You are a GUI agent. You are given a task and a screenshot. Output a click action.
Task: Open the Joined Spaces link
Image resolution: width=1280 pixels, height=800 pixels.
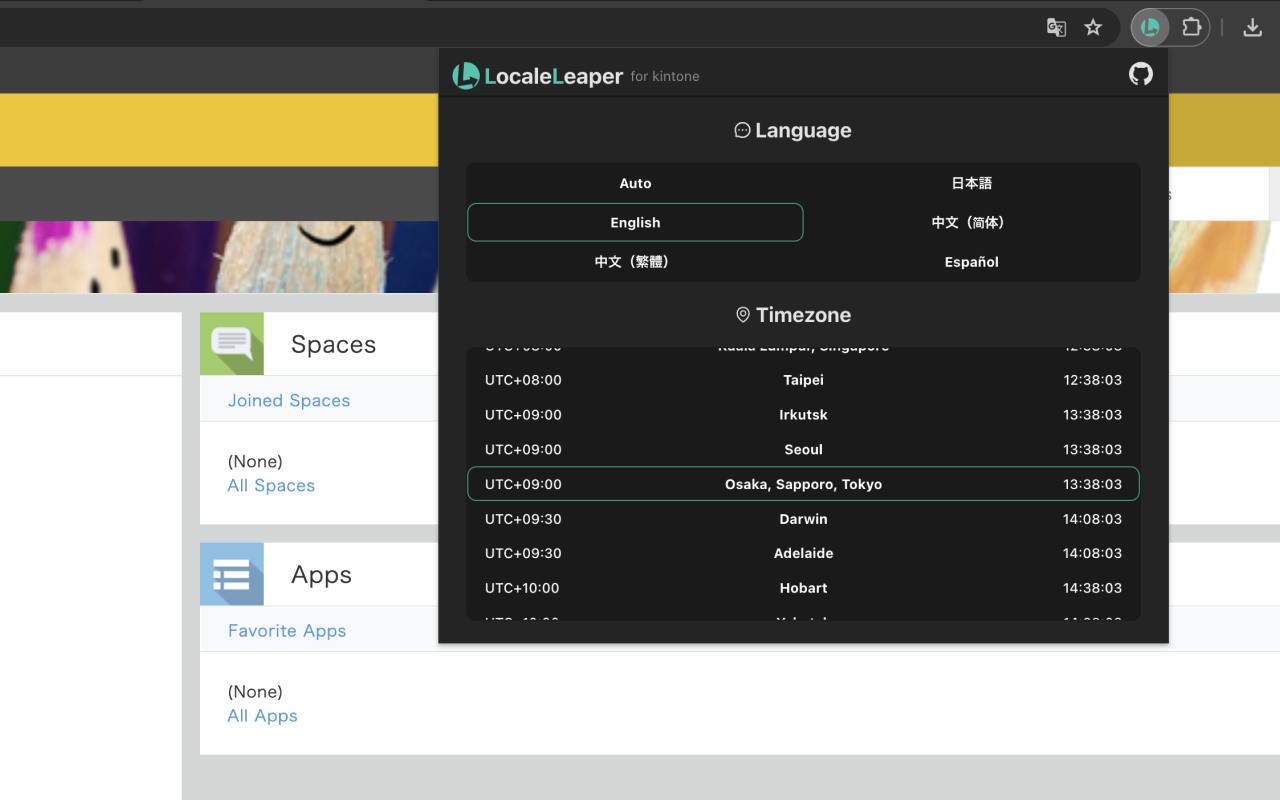pyautogui.click(x=289, y=400)
